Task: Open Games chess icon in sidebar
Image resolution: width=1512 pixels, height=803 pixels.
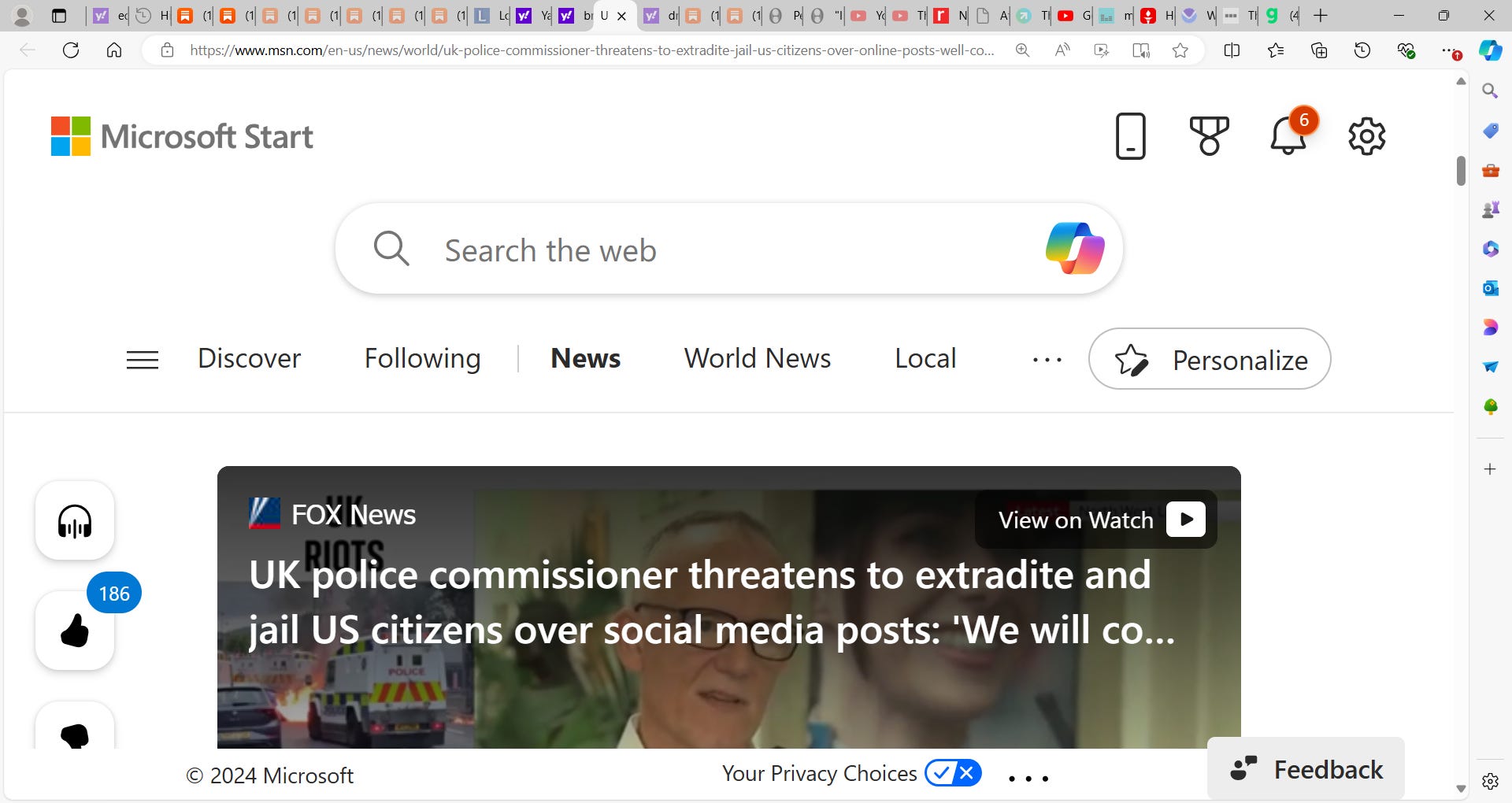Action: pos(1490,209)
